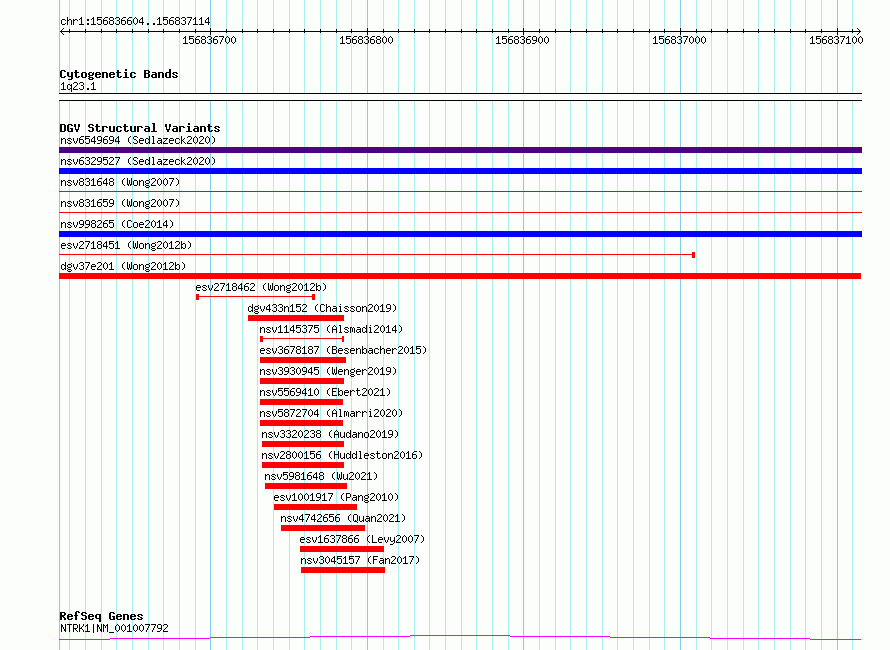Open nsv5569410 (Ebert2021) variant label

click(x=325, y=392)
